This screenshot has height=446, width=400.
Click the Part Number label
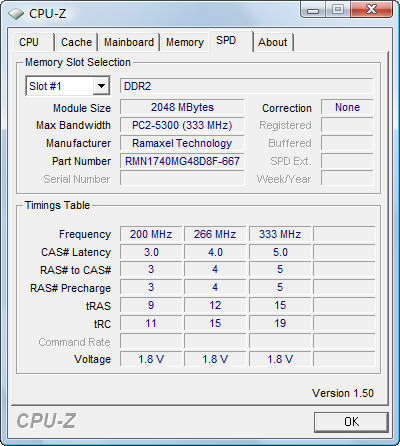(81, 161)
